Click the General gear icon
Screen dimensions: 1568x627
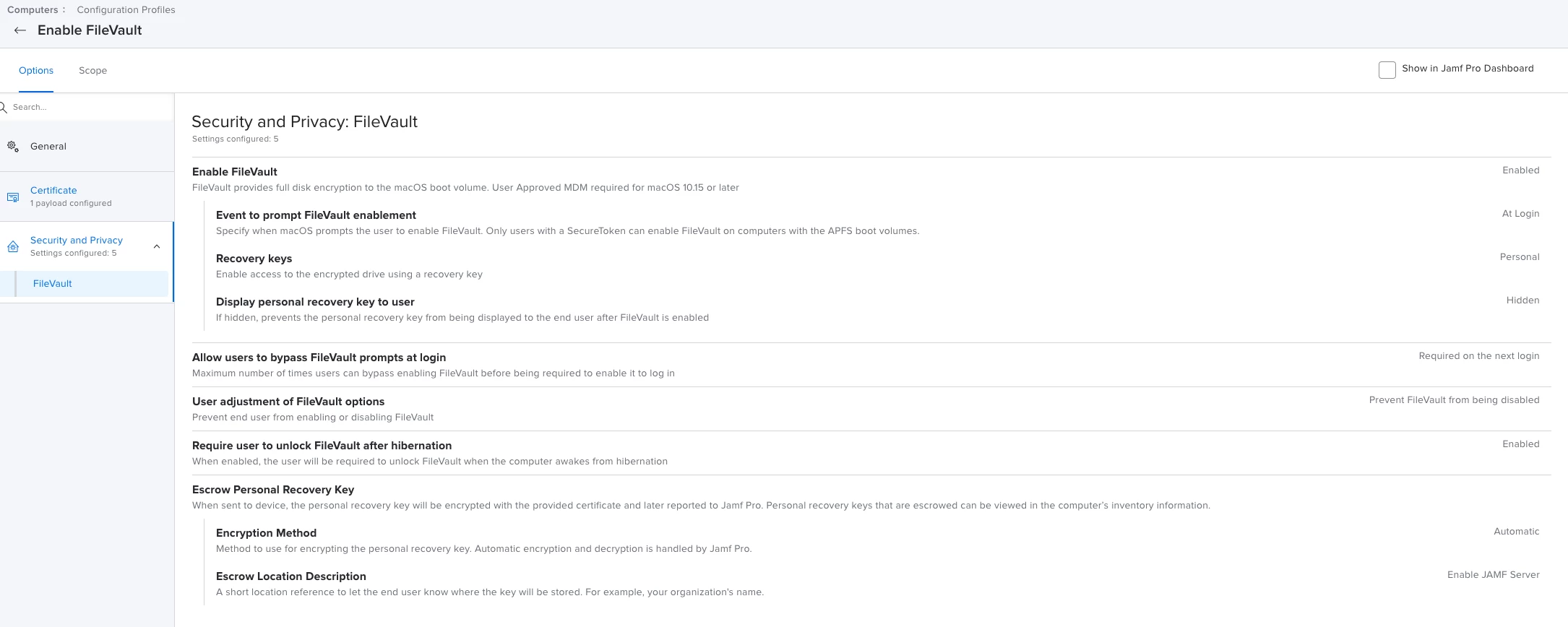[13, 146]
